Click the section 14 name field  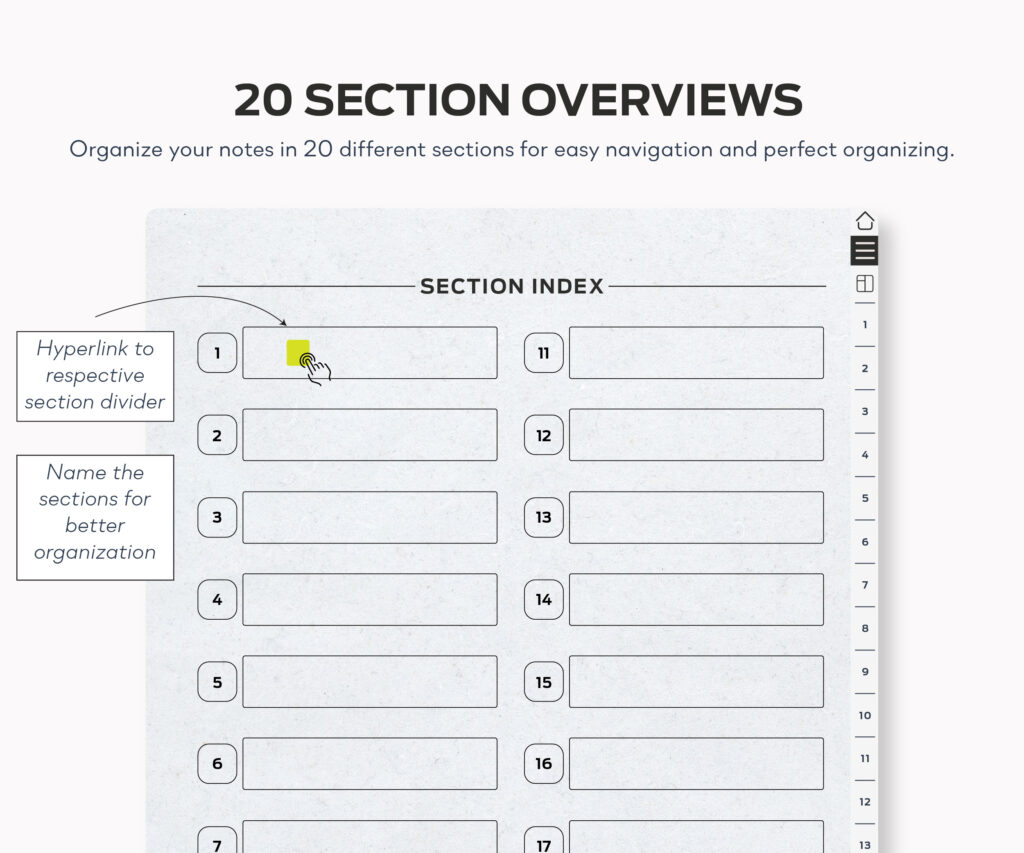[696, 600]
